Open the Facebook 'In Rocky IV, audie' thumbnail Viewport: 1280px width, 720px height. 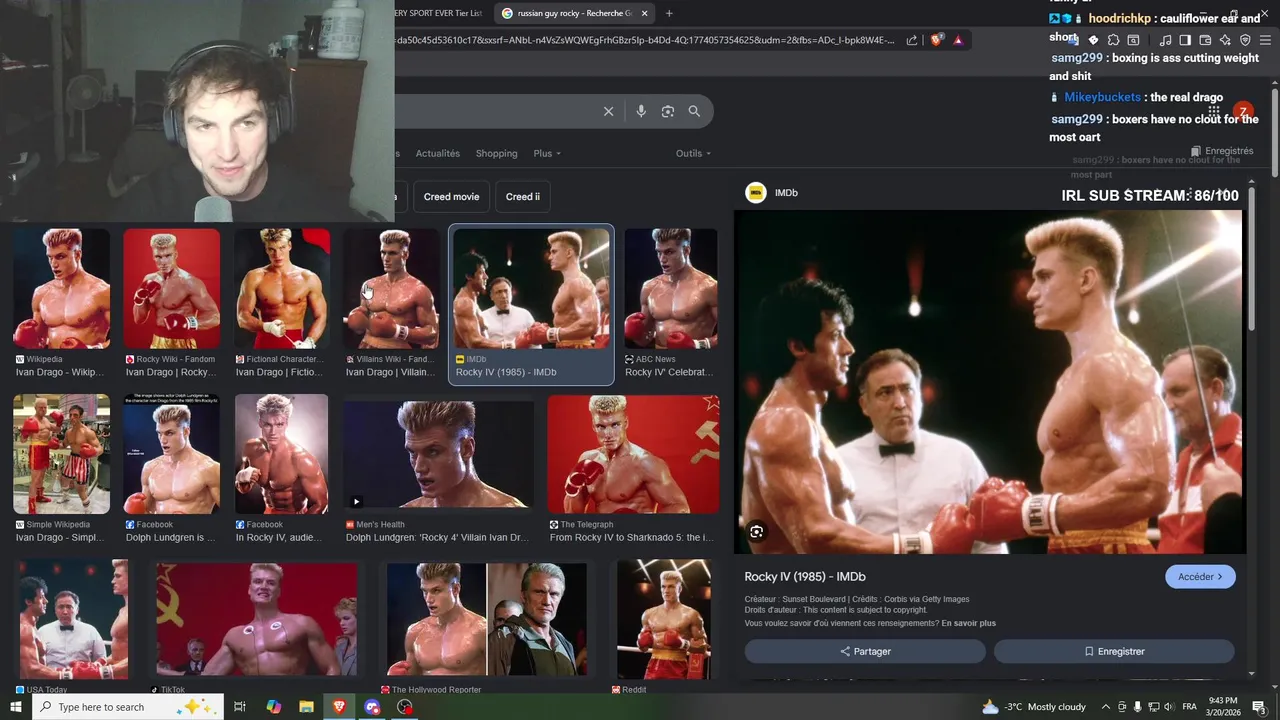[282, 454]
